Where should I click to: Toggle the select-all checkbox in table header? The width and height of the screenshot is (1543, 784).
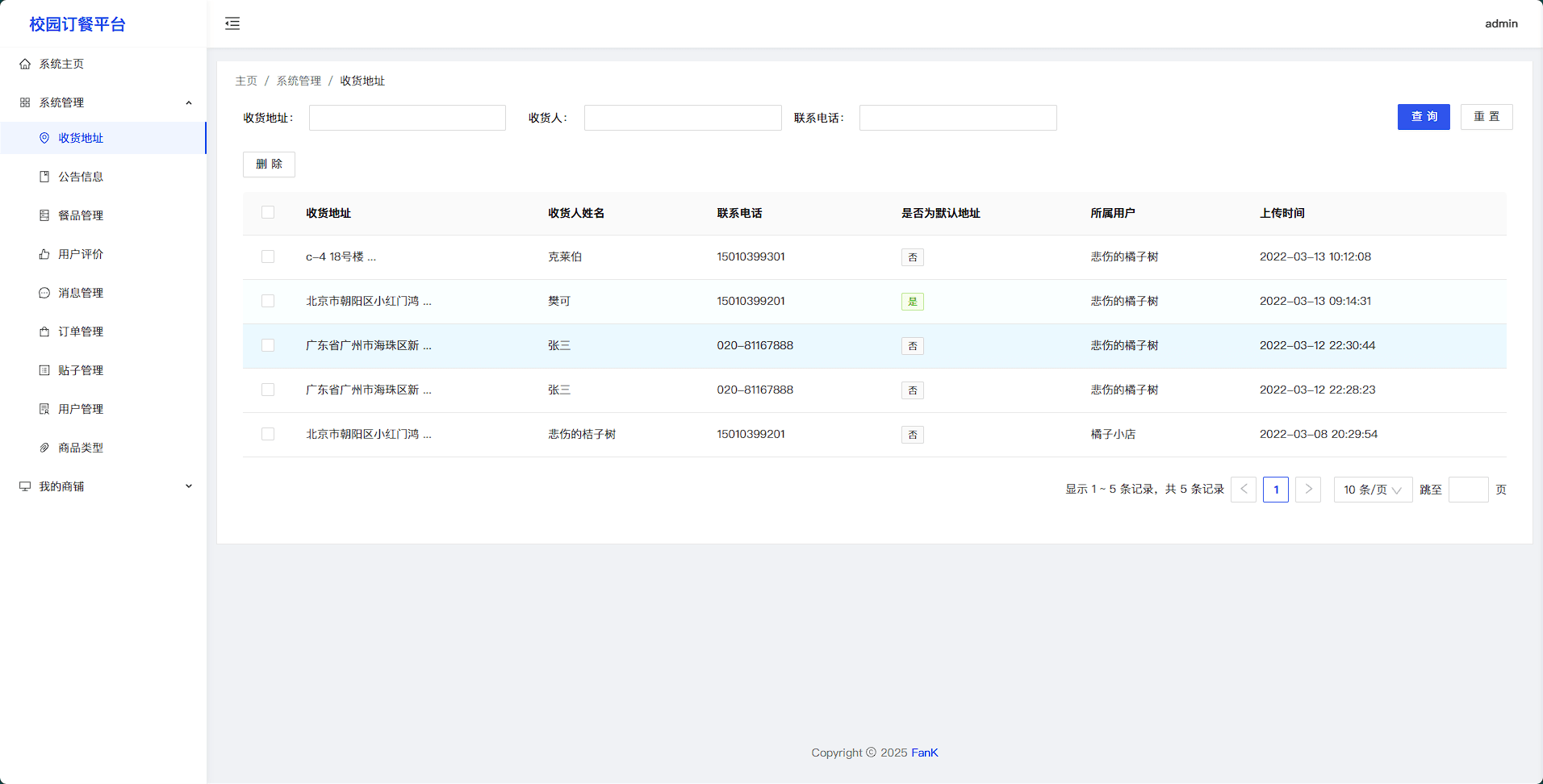pos(268,212)
